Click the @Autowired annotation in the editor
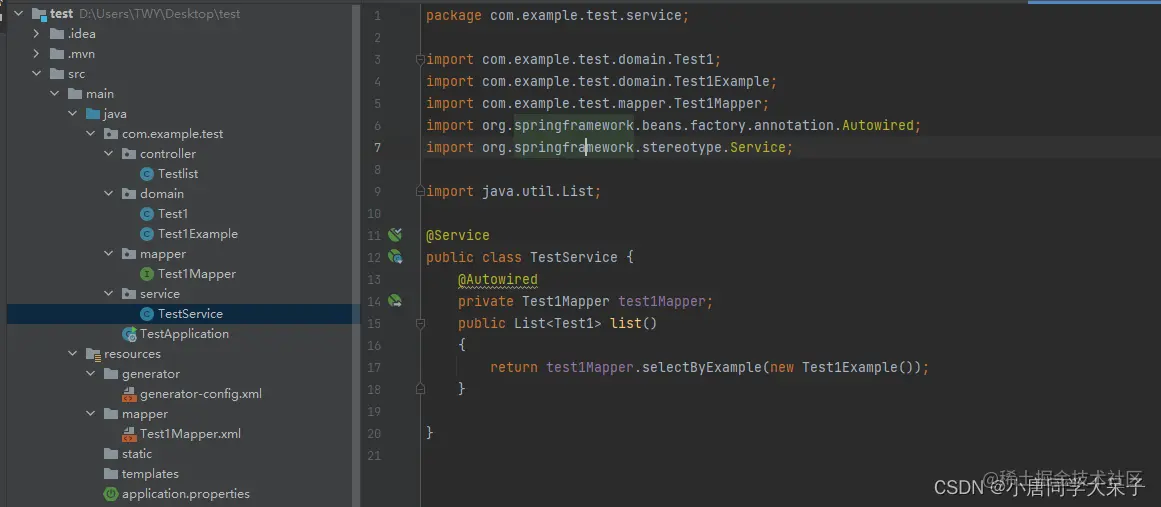Image resolution: width=1161 pixels, height=507 pixels. [x=498, y=279]
